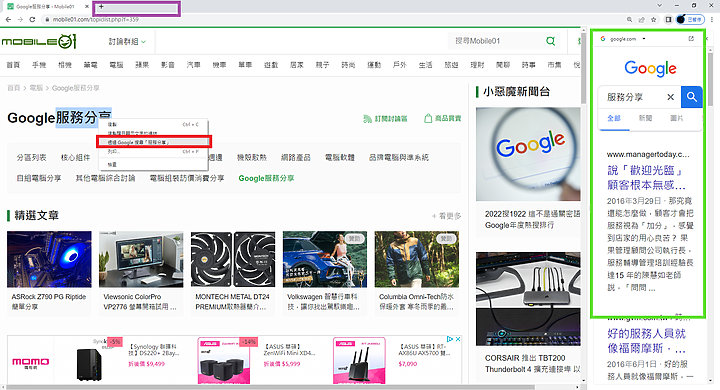Click the Google logo in side panel
Image resolution: width=720 pixels, height=390 pixels.
[x=650, y=68]
